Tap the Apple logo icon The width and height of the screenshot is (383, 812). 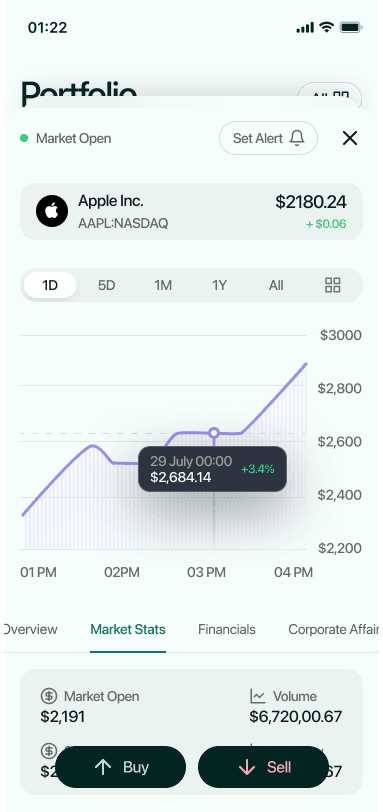(x=52, y=211)
